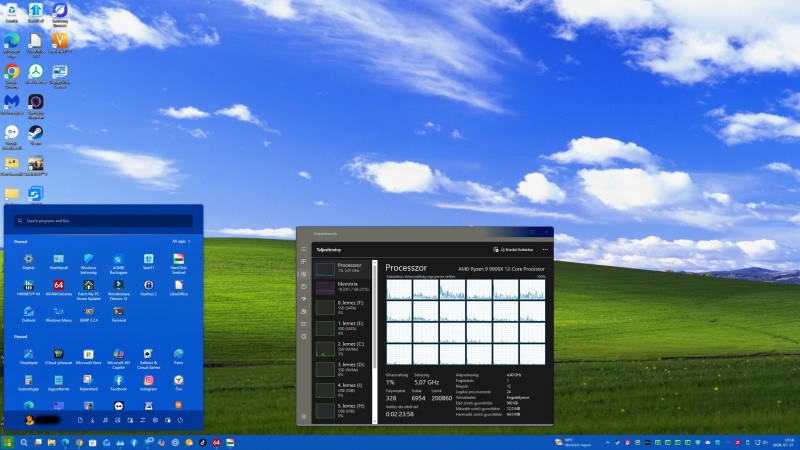
Task: Open HWiNFO 64 from pinned apps
Action: (x=29, y=288)
